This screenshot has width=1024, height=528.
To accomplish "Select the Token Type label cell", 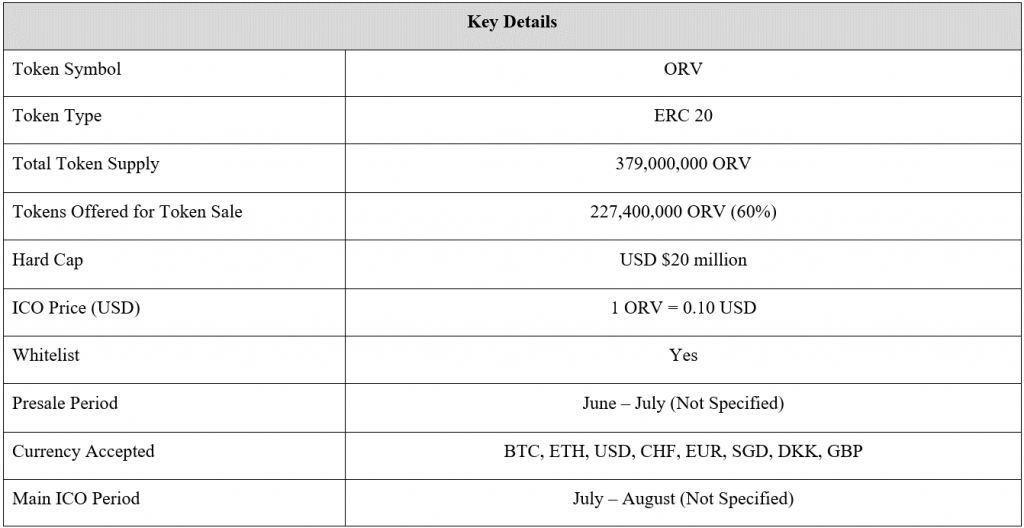I will 57,116.
